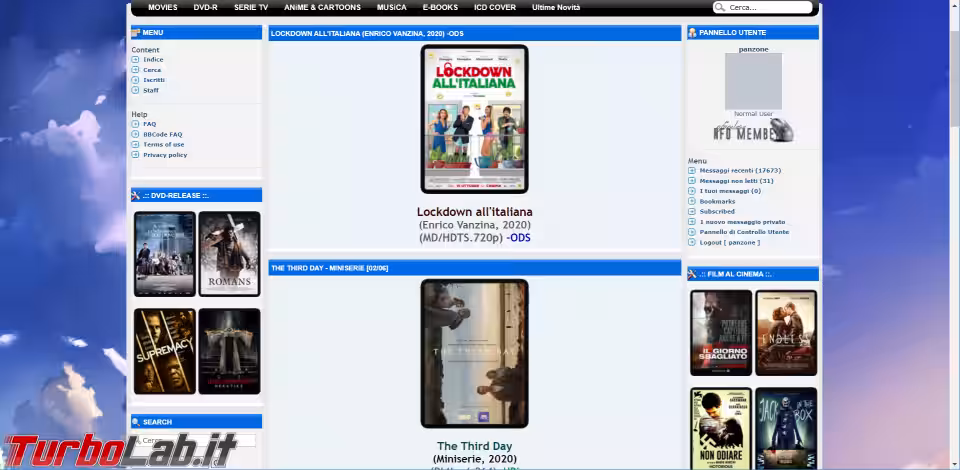Screen dimensions: 960x470
Task: Open the Lockdown all'italiana poster
Action: coord(474,119)
